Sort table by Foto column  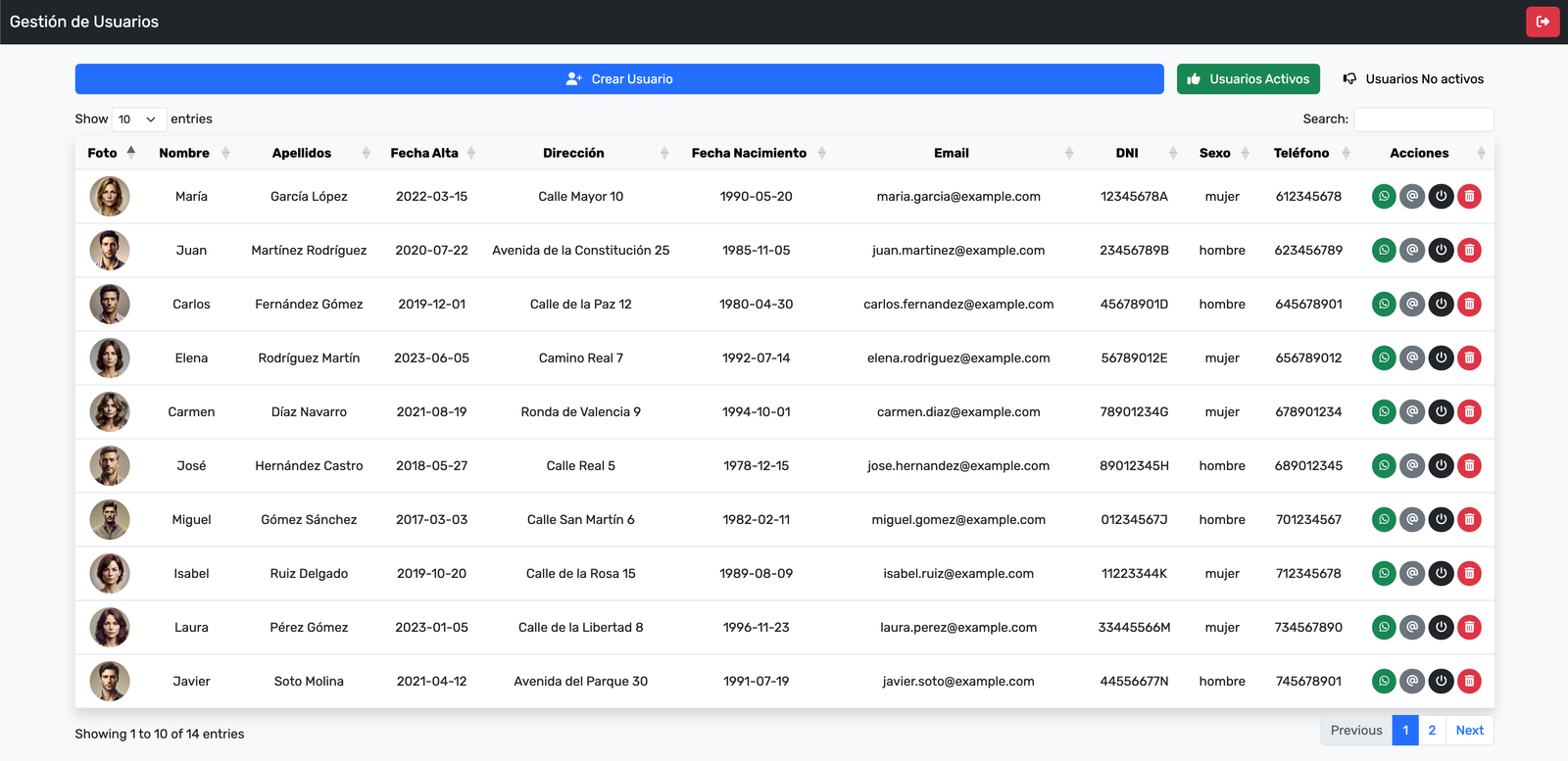110,153
